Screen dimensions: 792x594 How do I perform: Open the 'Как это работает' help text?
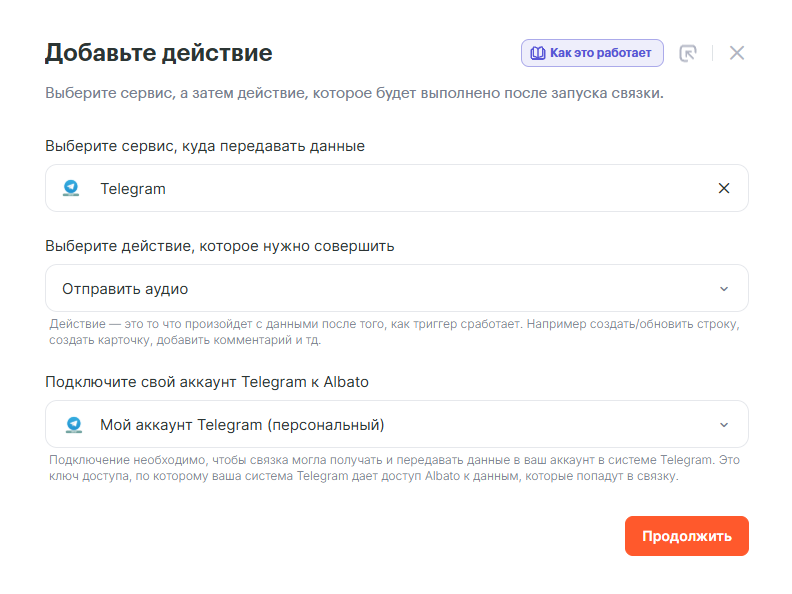tap(600, 53)
